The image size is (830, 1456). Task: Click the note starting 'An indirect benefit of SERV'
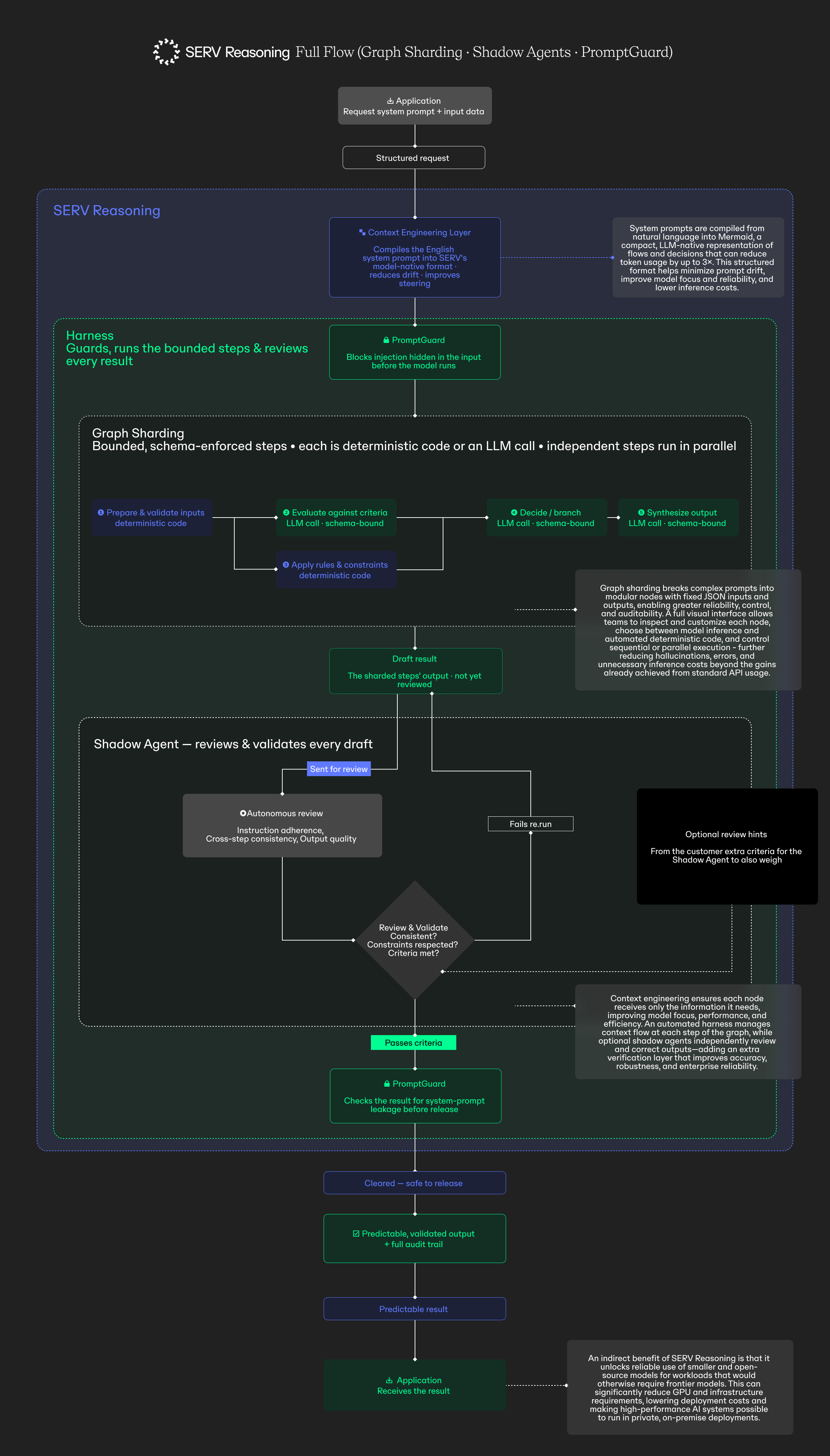[x=680, y=1388]
